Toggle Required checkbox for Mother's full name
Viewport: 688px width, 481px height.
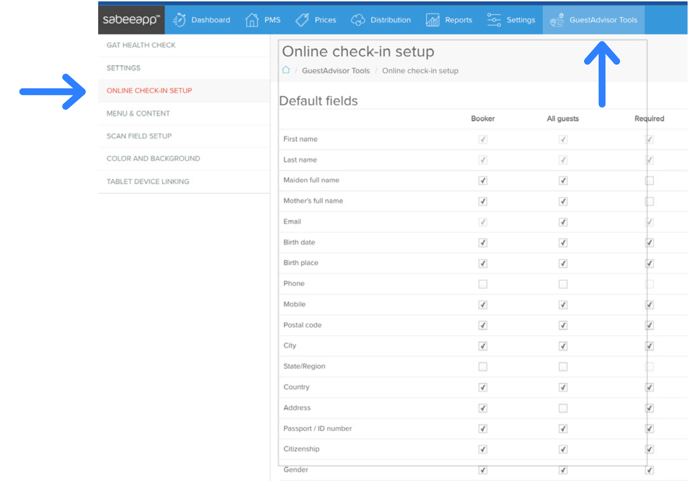point(650,201)
